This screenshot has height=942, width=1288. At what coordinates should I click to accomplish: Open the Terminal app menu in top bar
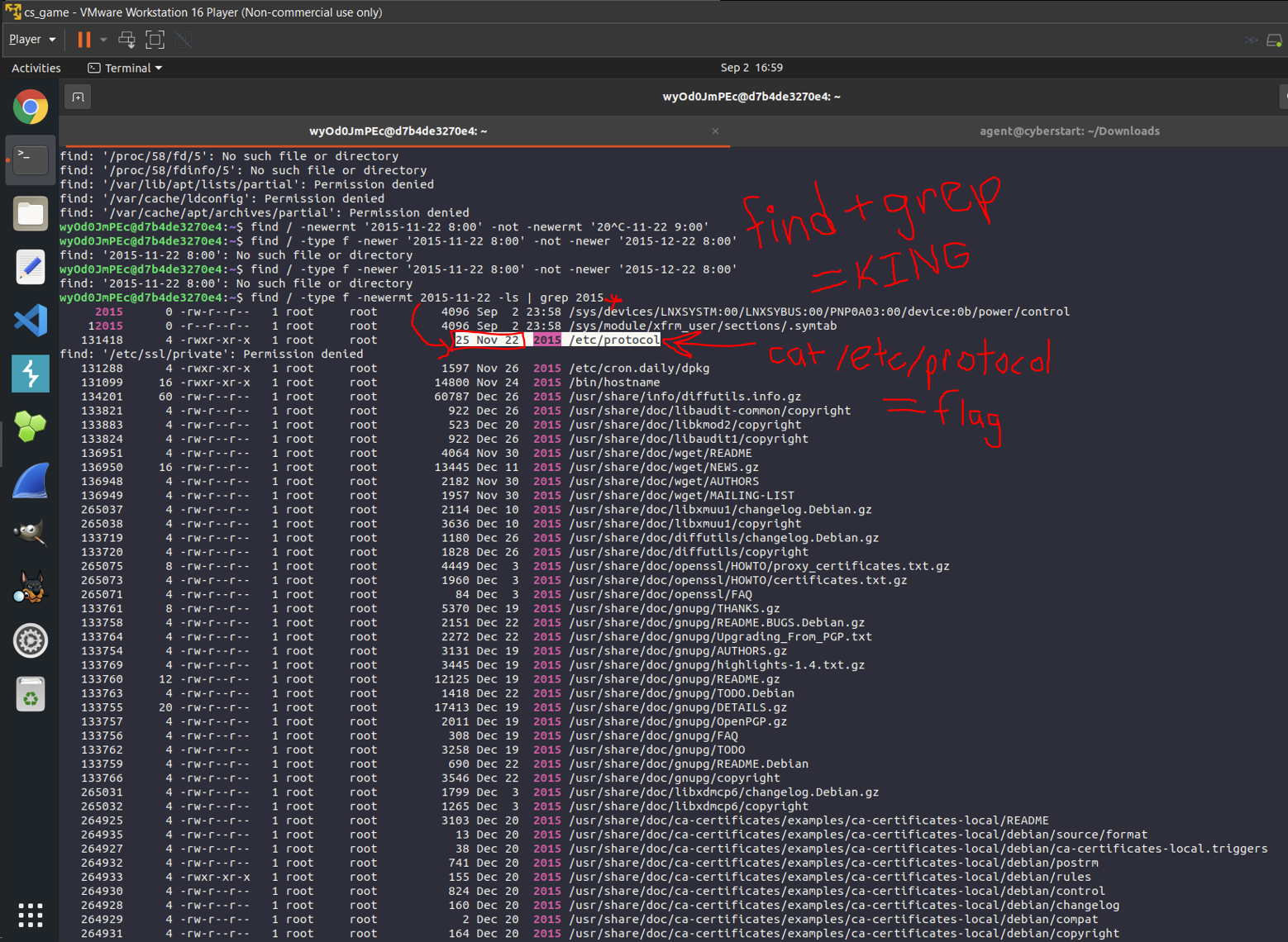pyautogui.click(x=126, y=68)
